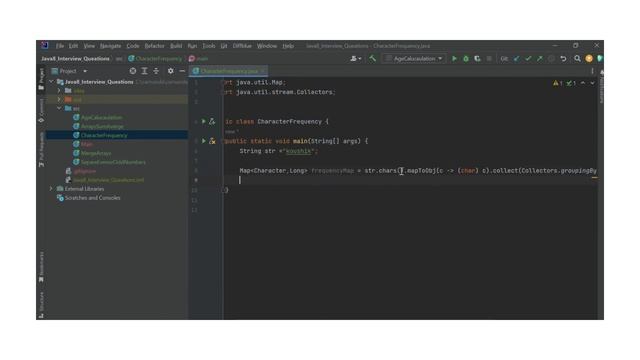640x360 pixels.
Task: Click CharacterFrequency breadcrumb in navigation bar
Action: [x=156, y=59]
